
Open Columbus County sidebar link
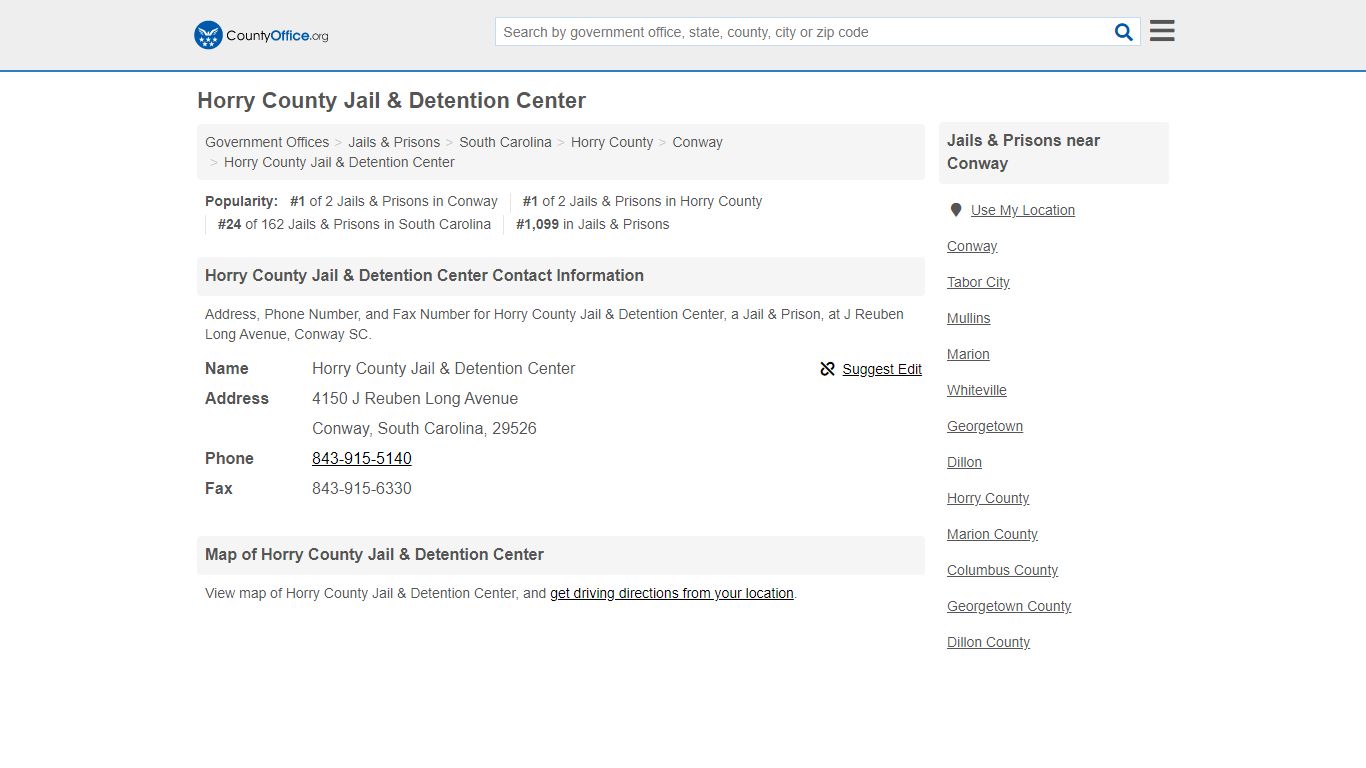pyautogui.click(x=1002, y=570)
